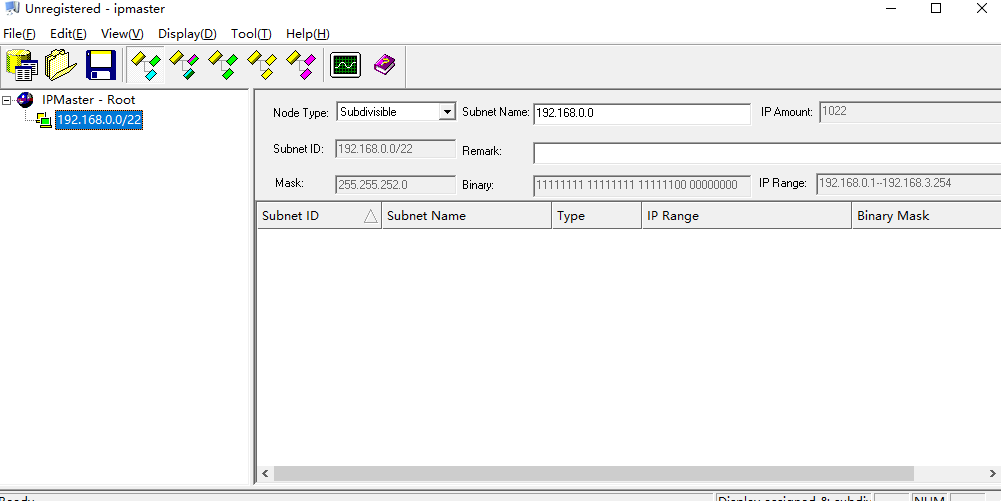Toggle the yellow-green-cyan subnet tree view icon
Image resolution: width=1001 pixels, height=501 pixels.
[x=145, y=66]
